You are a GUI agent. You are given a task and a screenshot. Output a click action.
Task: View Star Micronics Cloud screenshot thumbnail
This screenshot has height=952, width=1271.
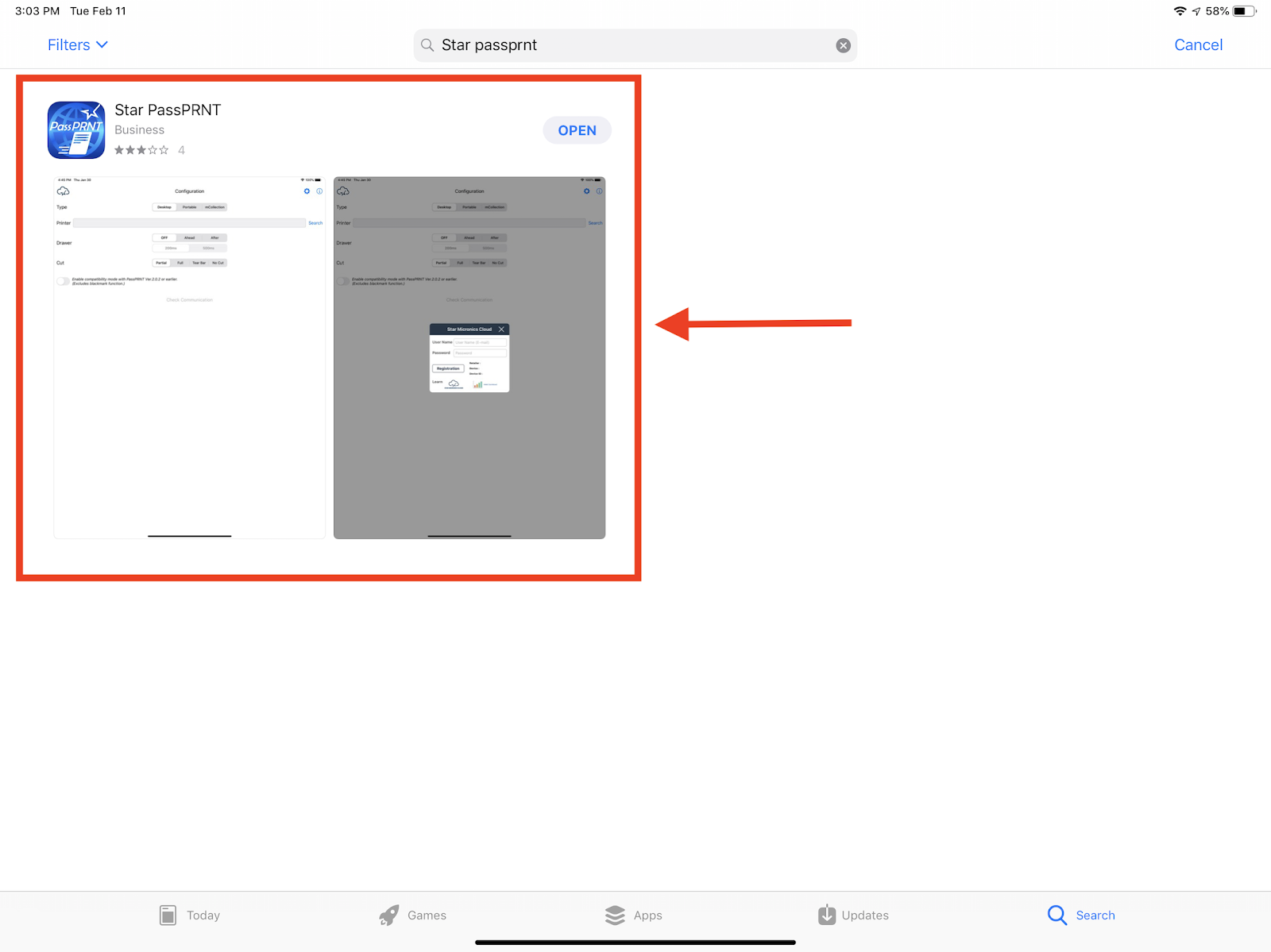pos(469,357)
